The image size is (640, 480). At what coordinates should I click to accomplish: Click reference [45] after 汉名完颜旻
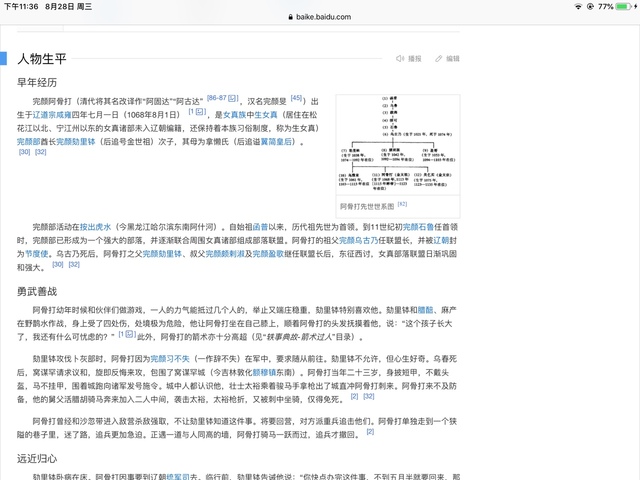pyautogui.click(x=296, y=99)
